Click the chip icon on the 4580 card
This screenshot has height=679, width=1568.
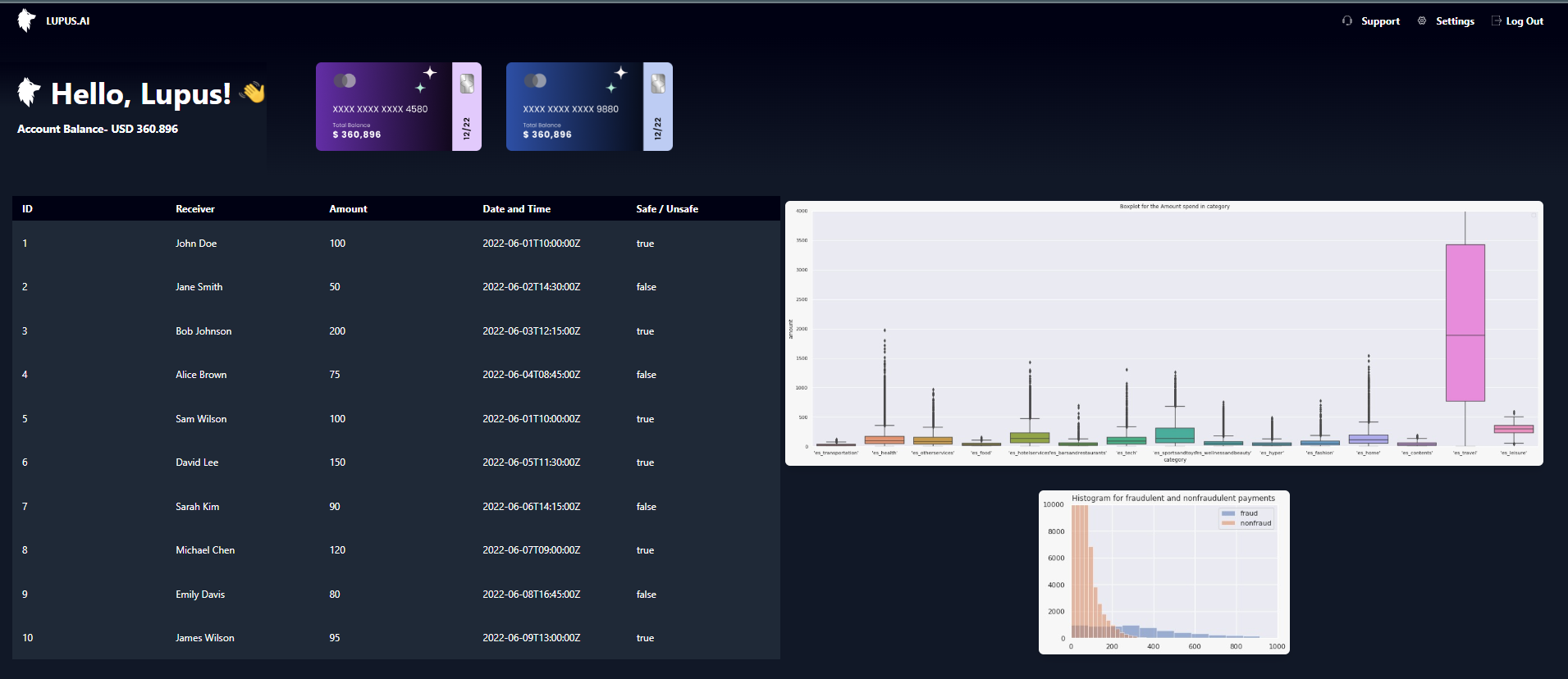tap(467, 84)
